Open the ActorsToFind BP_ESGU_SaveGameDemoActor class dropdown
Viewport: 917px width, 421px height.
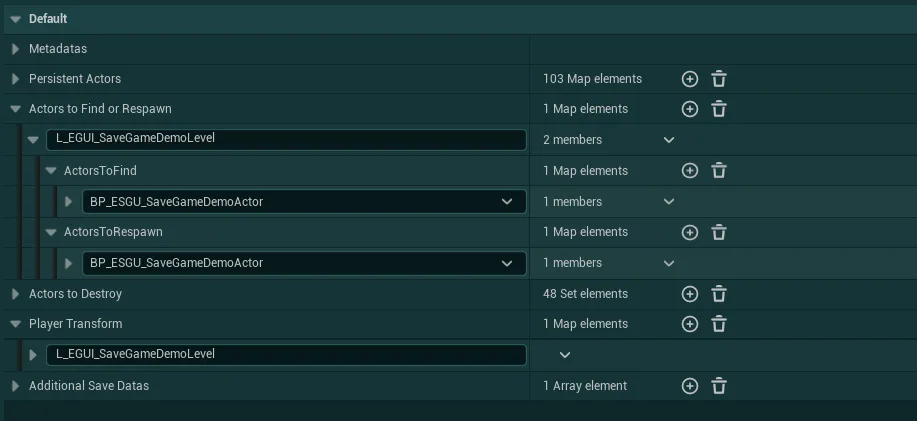click(506, 202)
